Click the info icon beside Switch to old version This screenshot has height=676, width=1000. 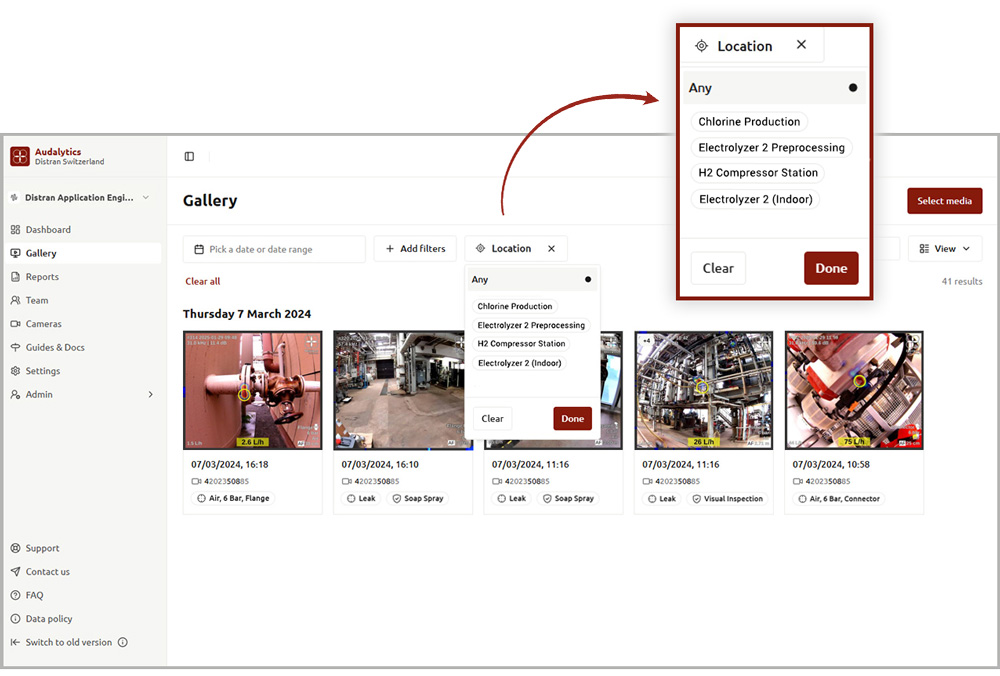(x=123, y=642)
